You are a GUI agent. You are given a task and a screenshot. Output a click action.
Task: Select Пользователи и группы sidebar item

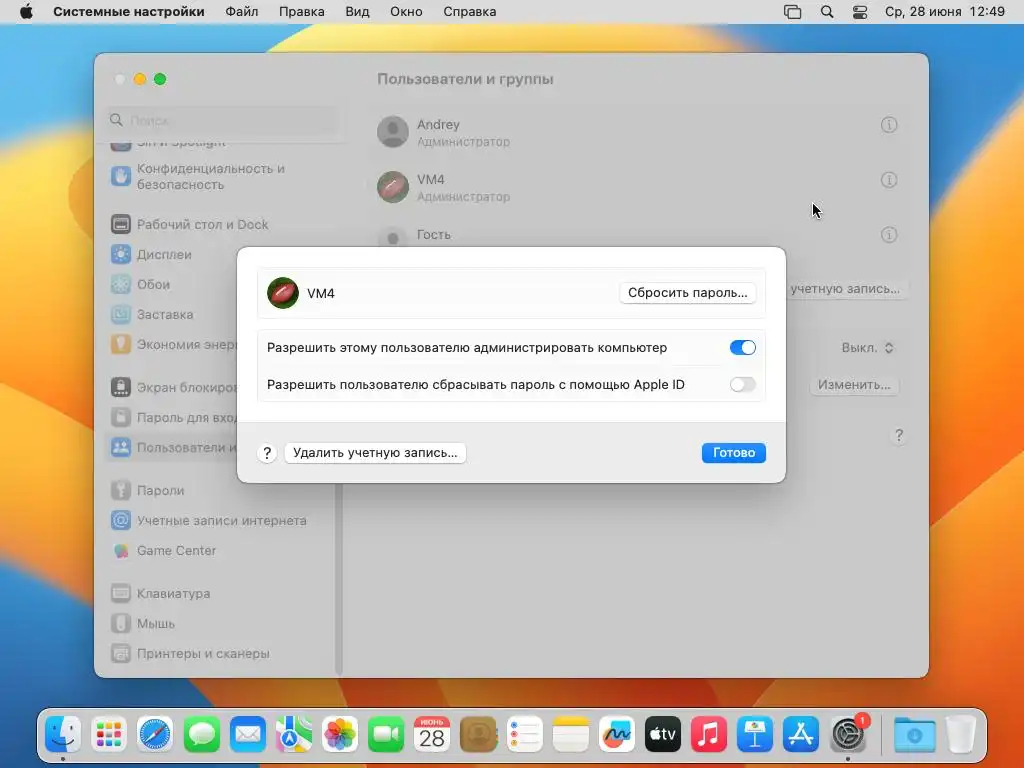171,448
